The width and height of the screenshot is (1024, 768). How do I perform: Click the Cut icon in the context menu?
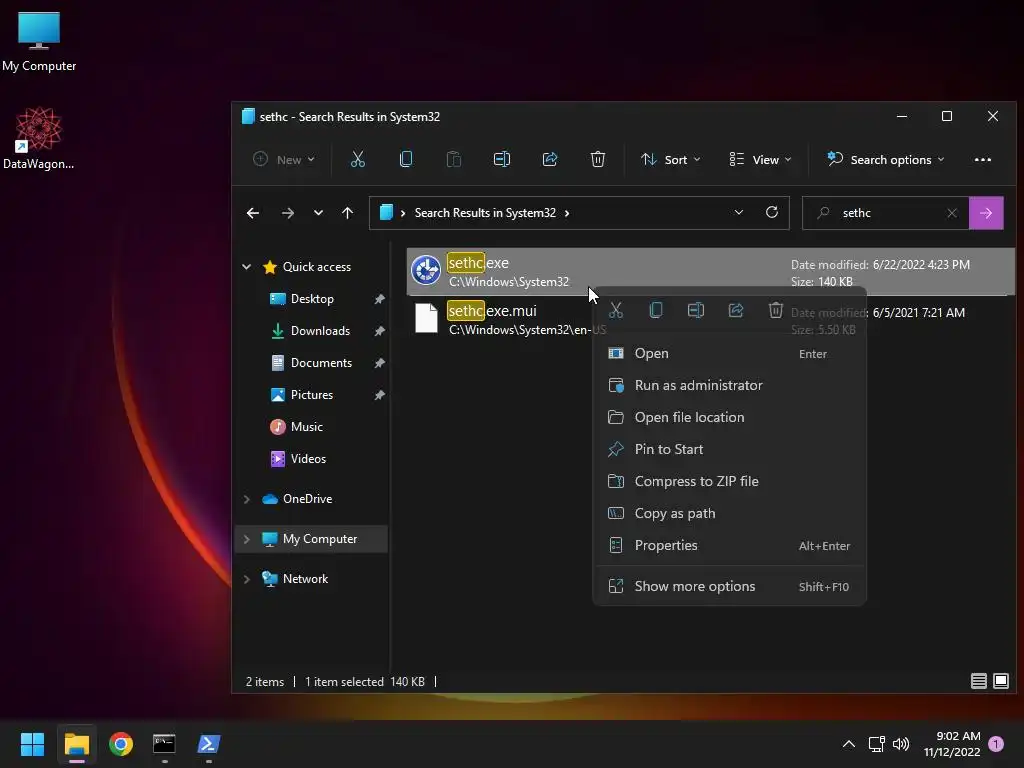pyautogui.click(x=616, y=310)
